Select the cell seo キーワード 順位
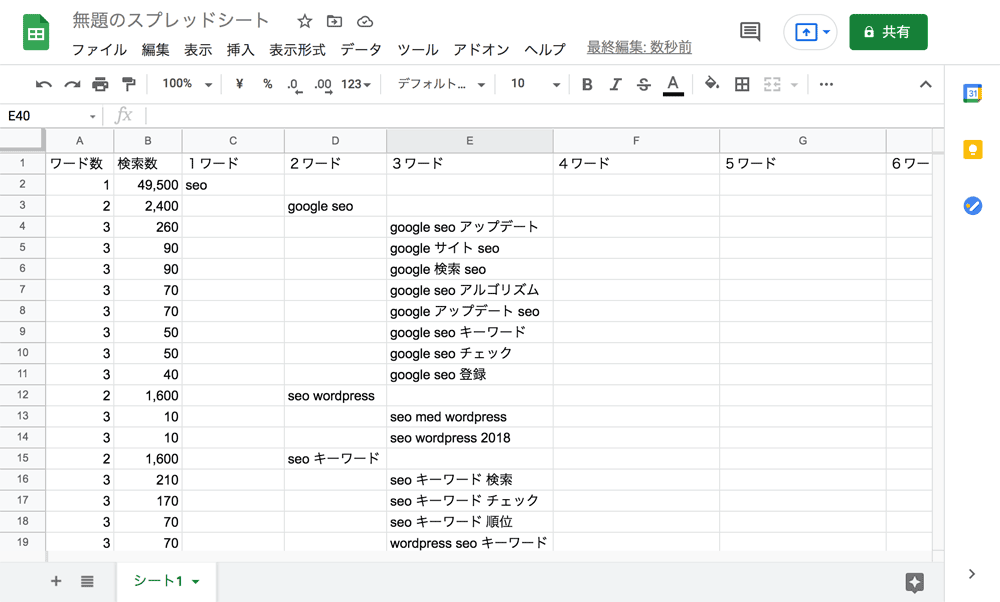 click(469, 522)
